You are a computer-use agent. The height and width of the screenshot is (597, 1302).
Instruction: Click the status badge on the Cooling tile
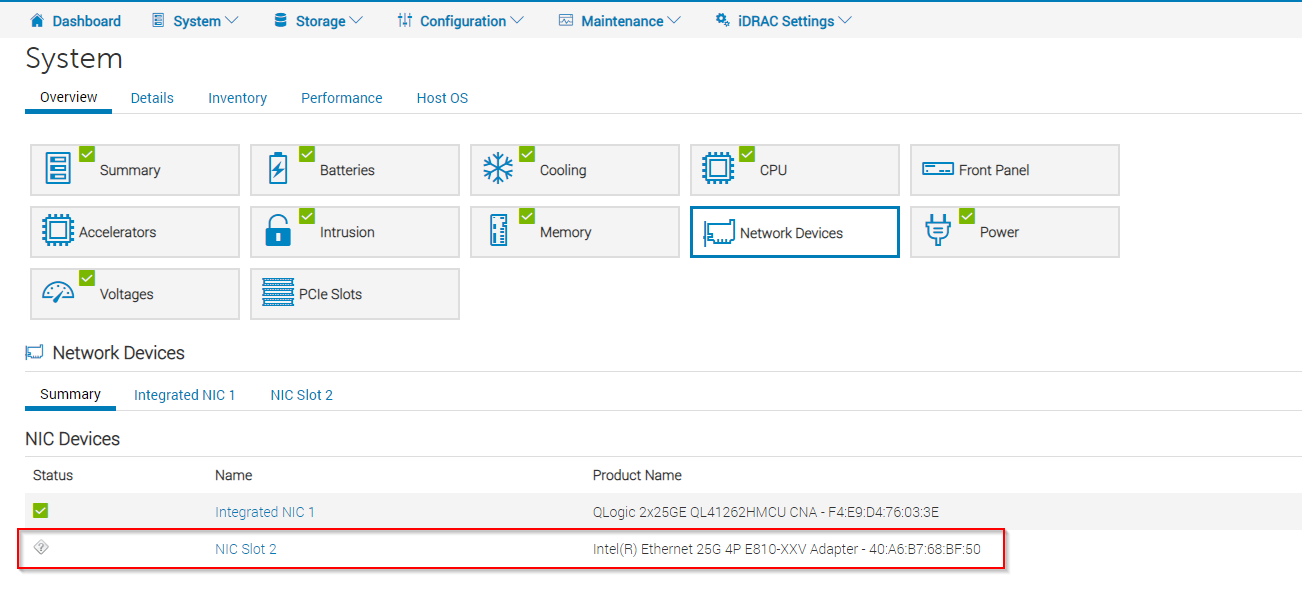tap(527, 153)
